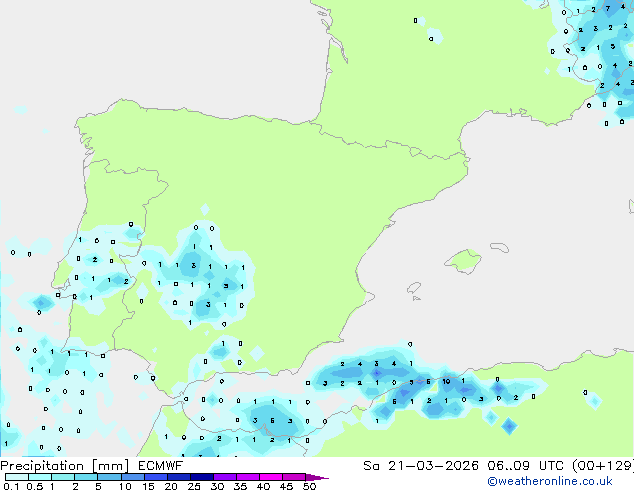The width and height of the screenshot is (634, 490).
Task: Click the '25' legend scale label
Action: pyautogui.click(x=194, y=486)
